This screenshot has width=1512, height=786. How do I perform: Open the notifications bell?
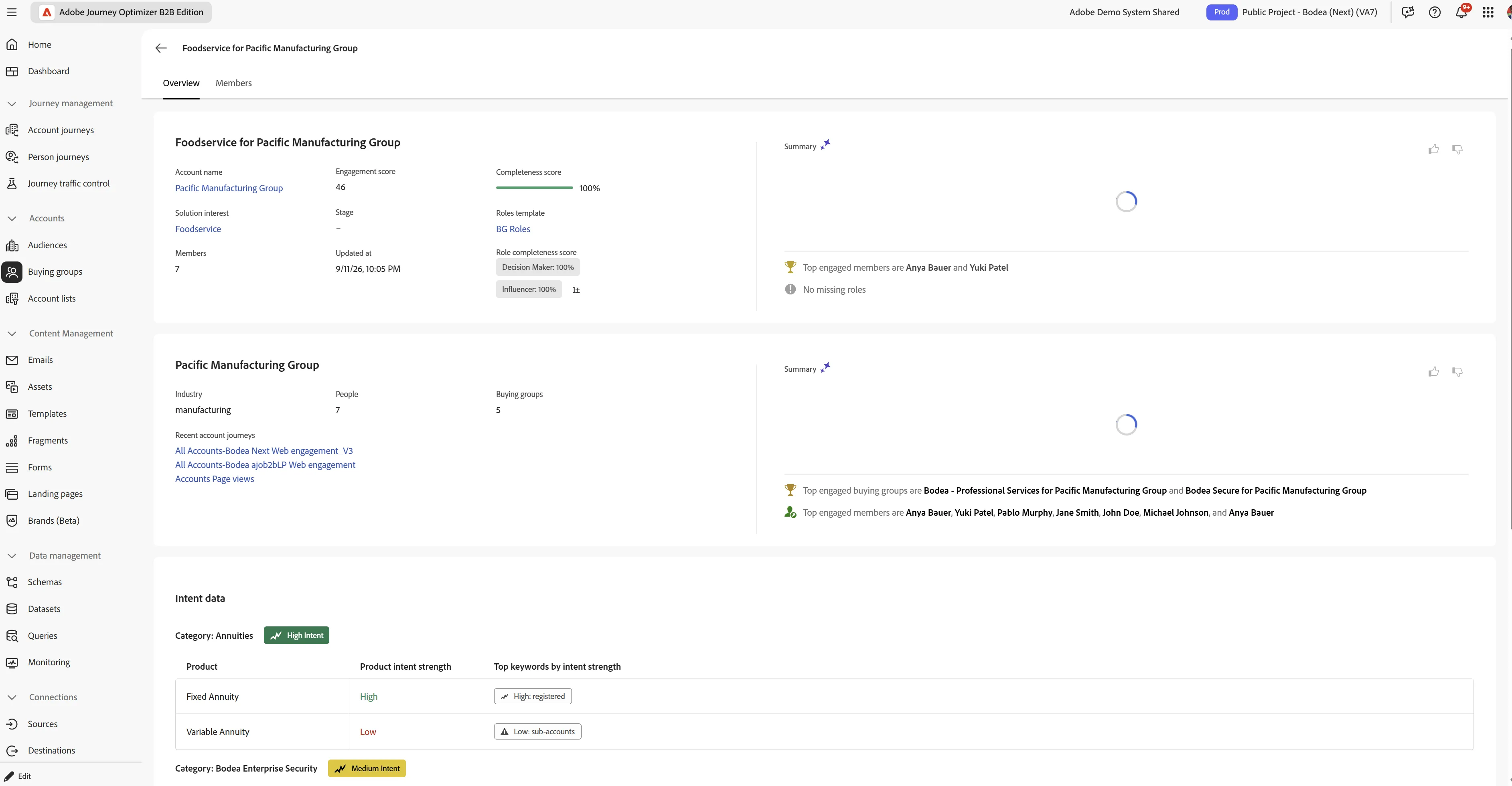(x=1461, y=12)
